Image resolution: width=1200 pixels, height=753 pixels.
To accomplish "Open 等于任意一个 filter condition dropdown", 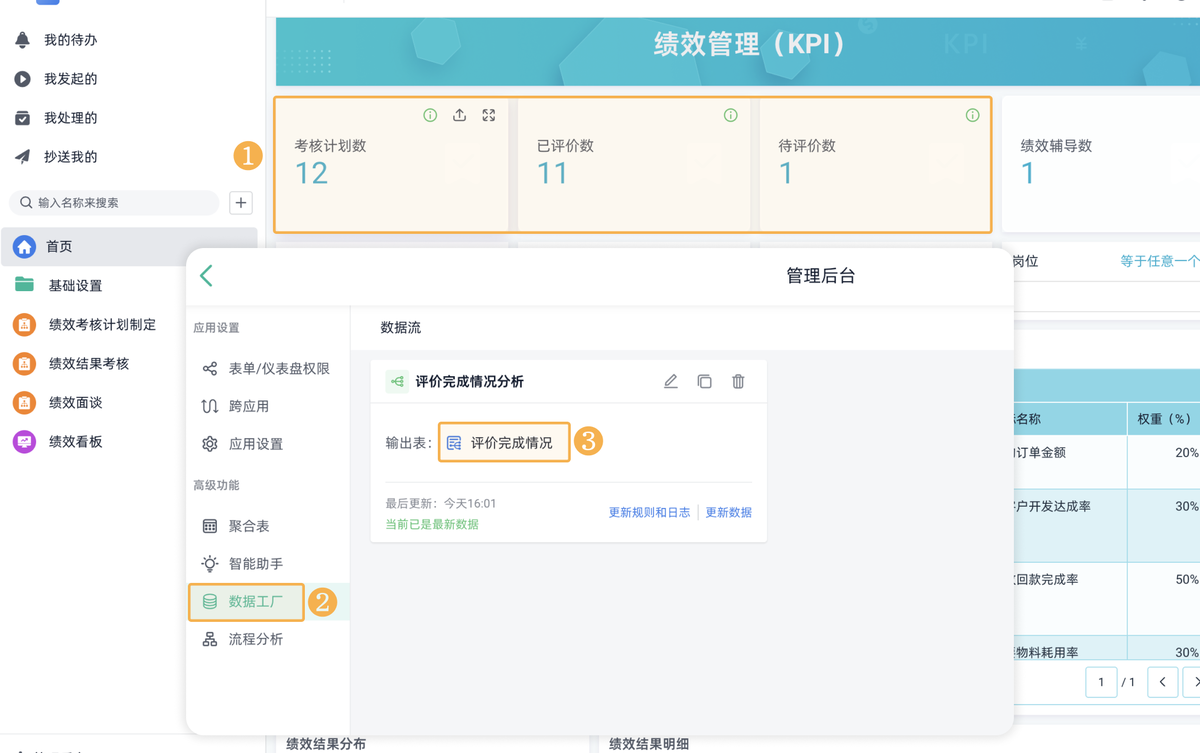I will 1159,261.
